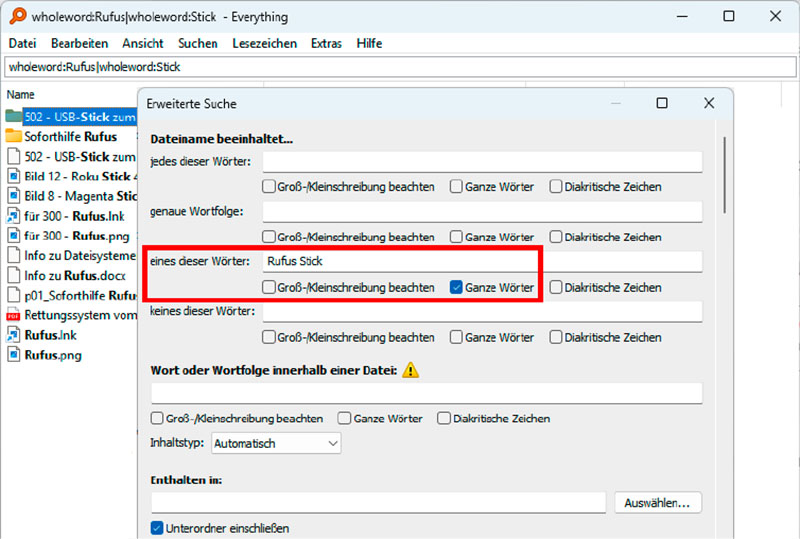800x539 pixels.
Task: Click the Auswählen... button
Action: 658,503
